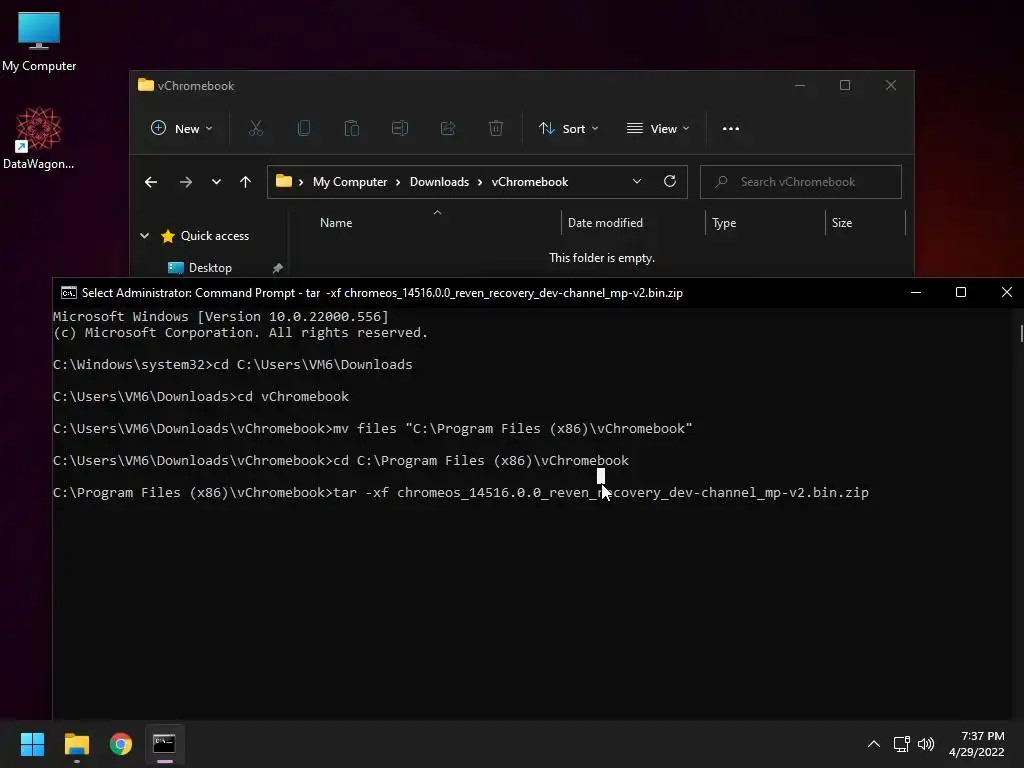
Task: Open clock and date flyout
Action: point(977,744)
